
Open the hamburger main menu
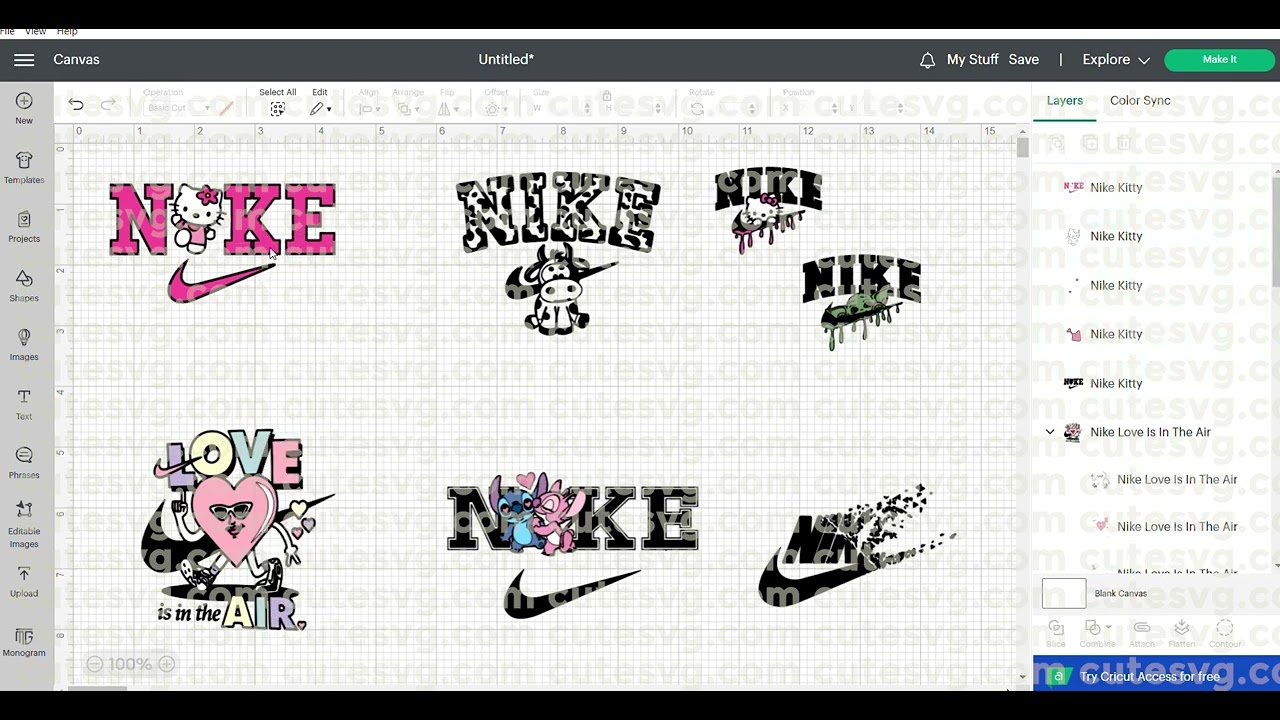click(24, 60)
